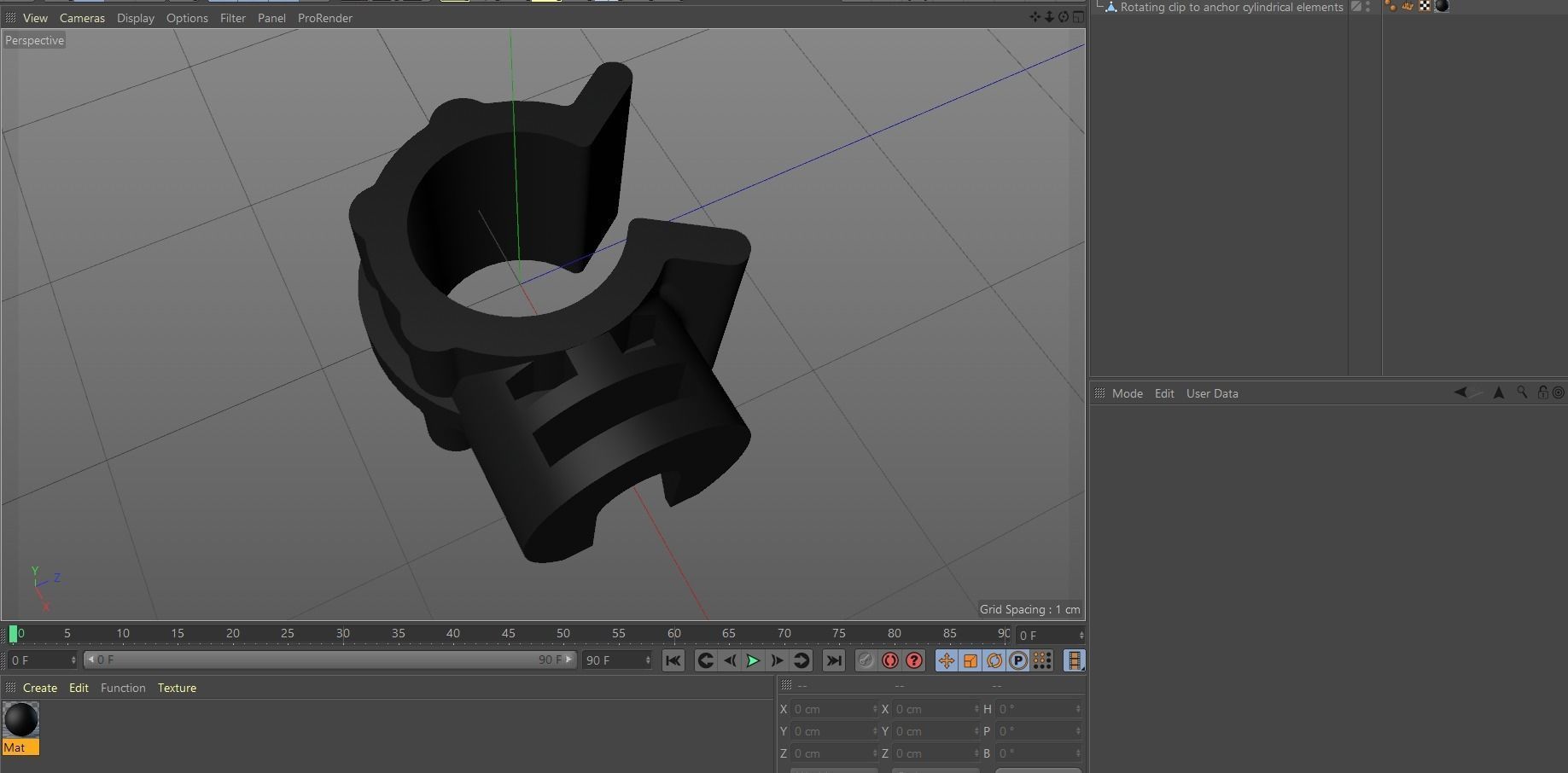
Task: Click the viewport zoom camera icon
Action: click(x=1049, y=17)
